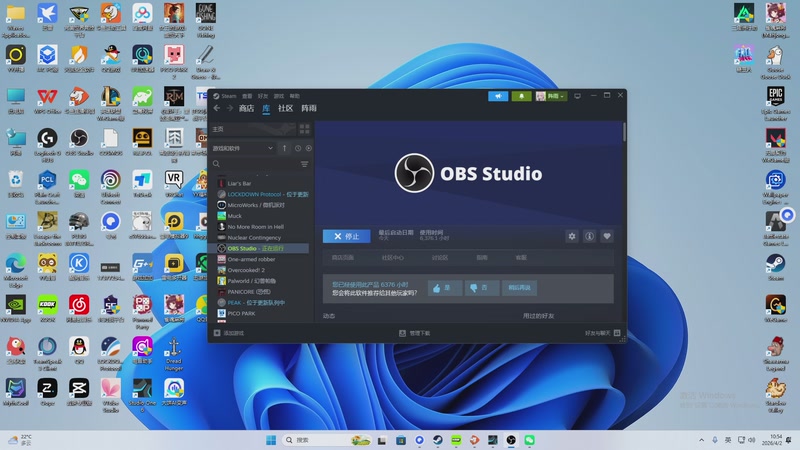
Task: Open the 讨论区 discussions link
Action: [x=440, y=258]
